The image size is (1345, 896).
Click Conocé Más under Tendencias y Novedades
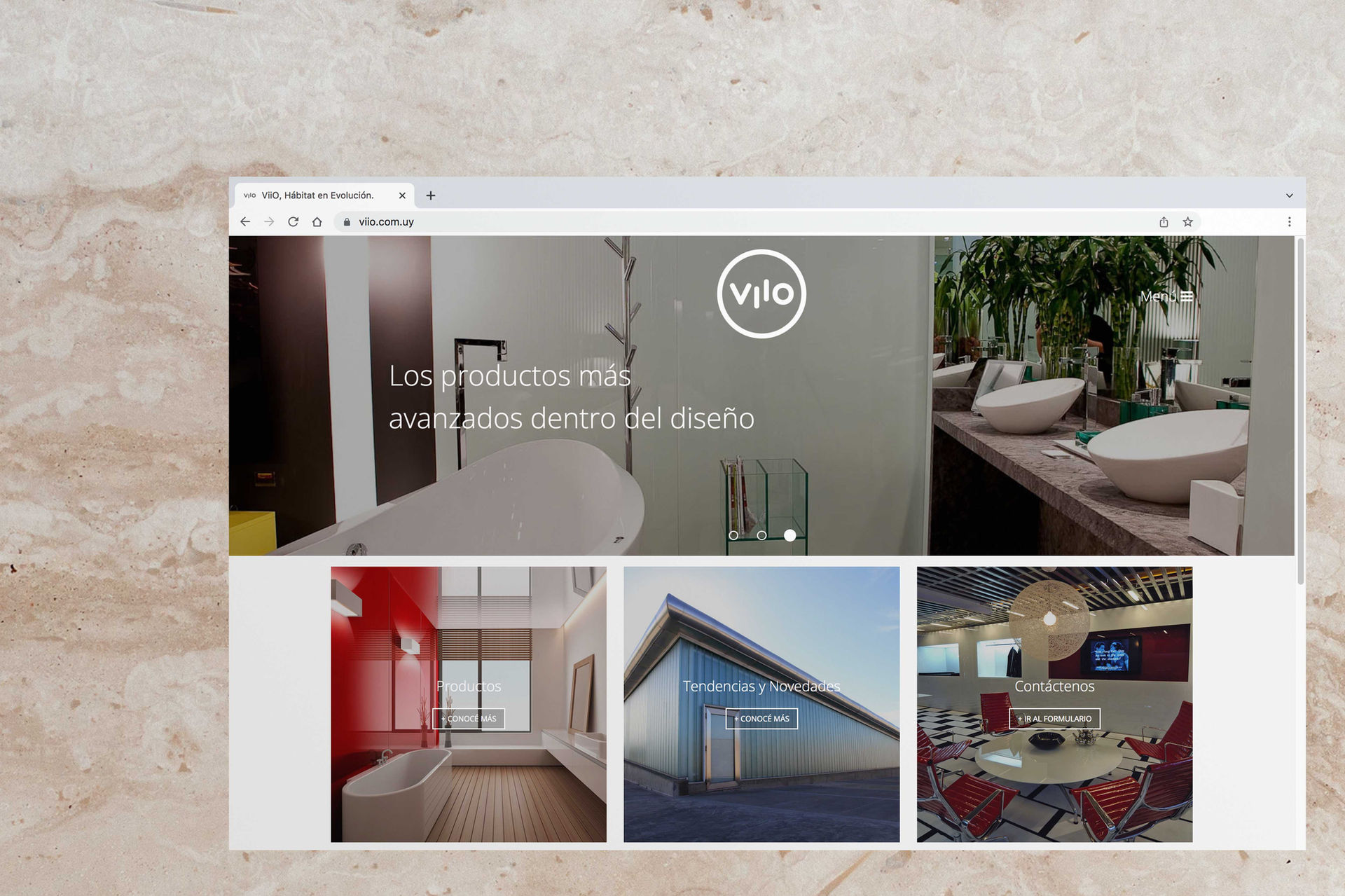[761, 719]
